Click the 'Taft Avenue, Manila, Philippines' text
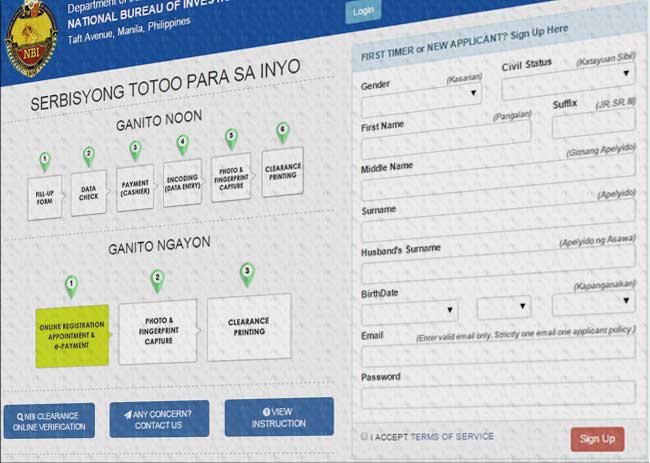 pyautogui.click(x=129, y=30)
